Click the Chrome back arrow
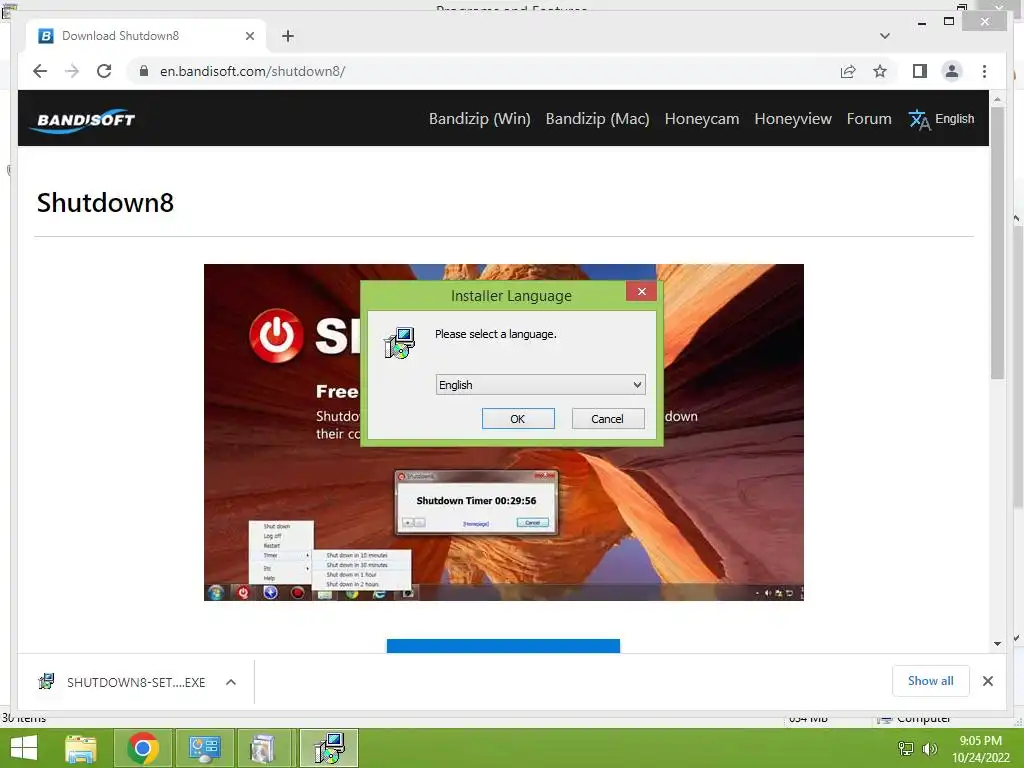1024x768 pixels. pos(40,71)
